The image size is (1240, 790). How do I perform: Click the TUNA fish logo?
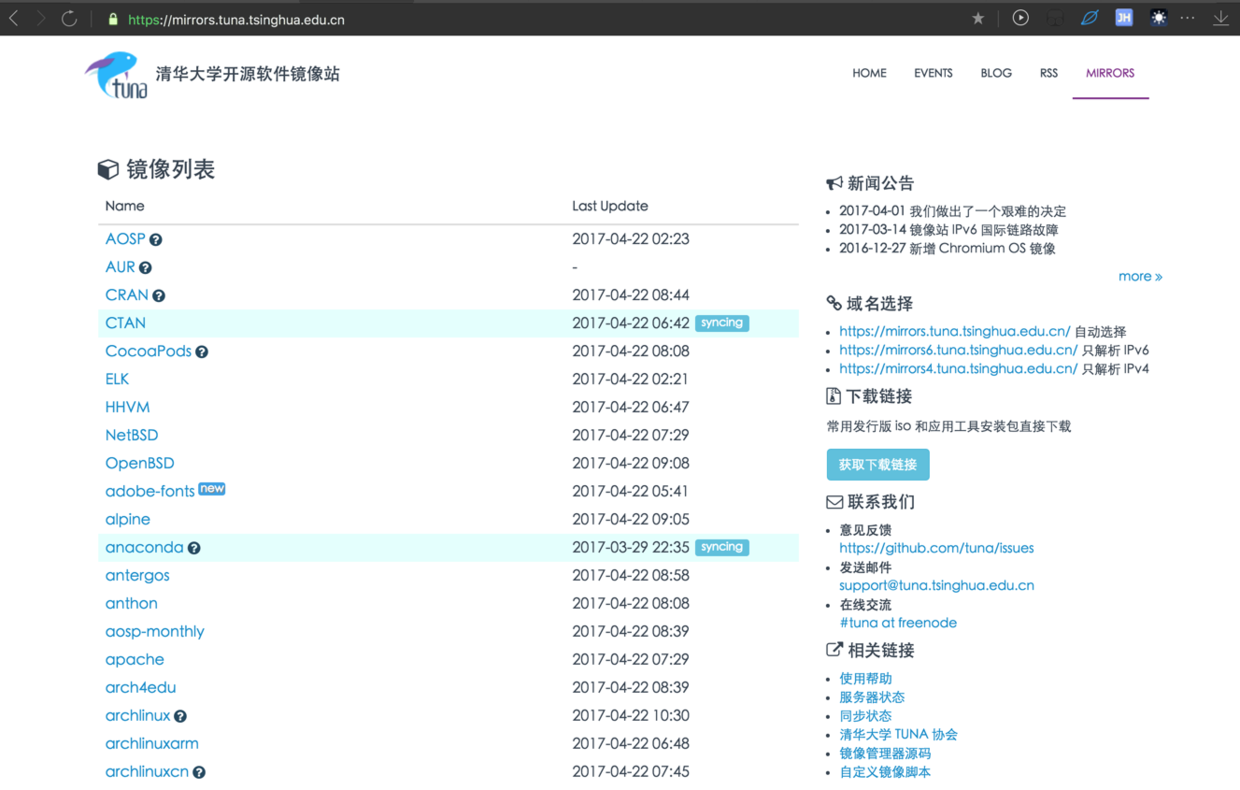(x=116, y=75)
